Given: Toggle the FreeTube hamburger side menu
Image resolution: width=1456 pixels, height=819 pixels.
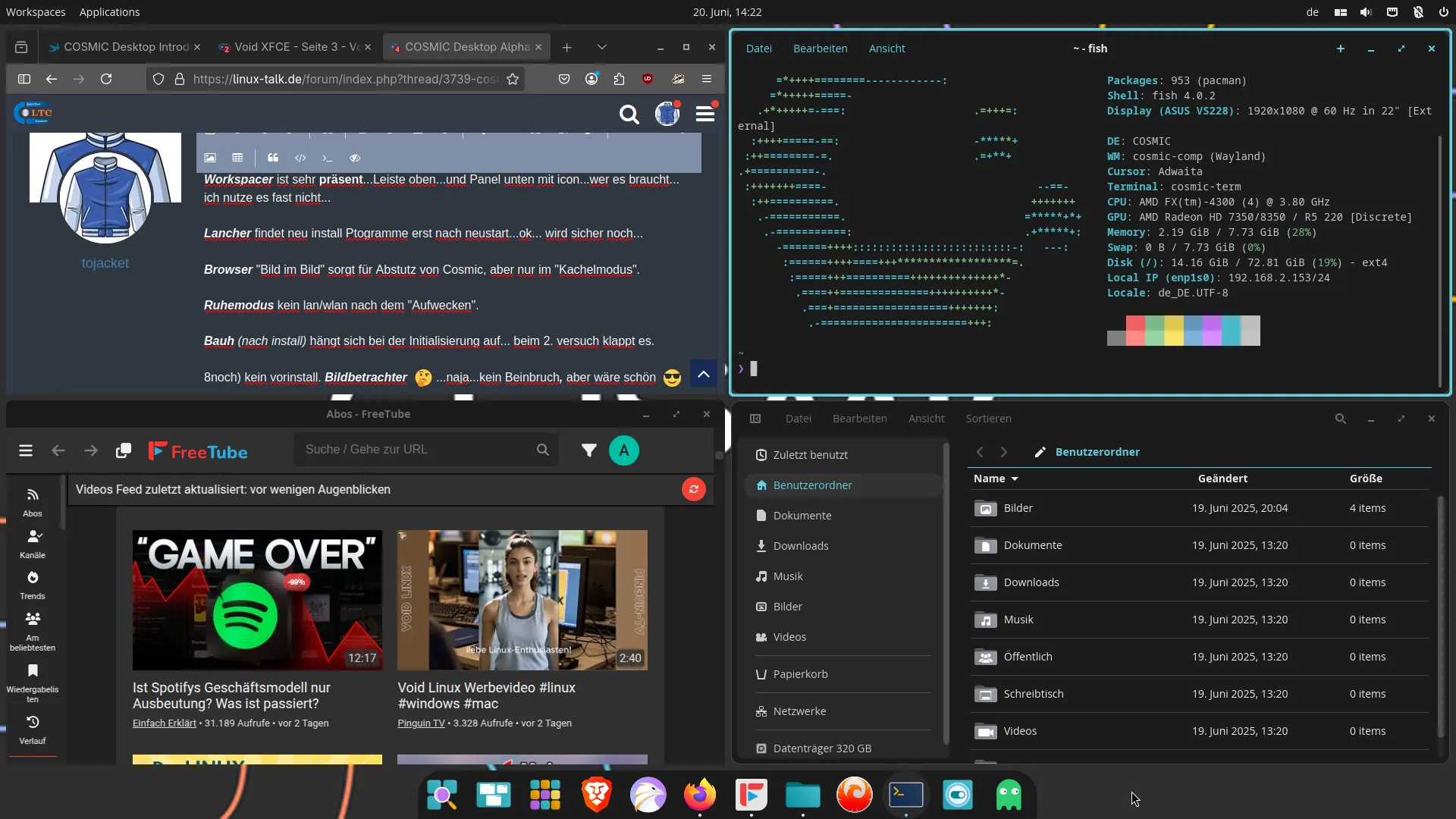Looking at the screenshot, I should pyautogui.click(x=26, y=451).
